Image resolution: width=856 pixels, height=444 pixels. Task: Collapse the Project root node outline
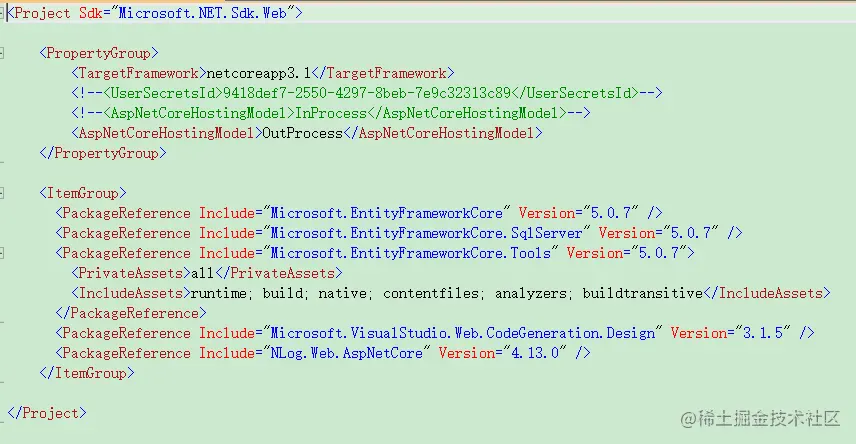2,13
